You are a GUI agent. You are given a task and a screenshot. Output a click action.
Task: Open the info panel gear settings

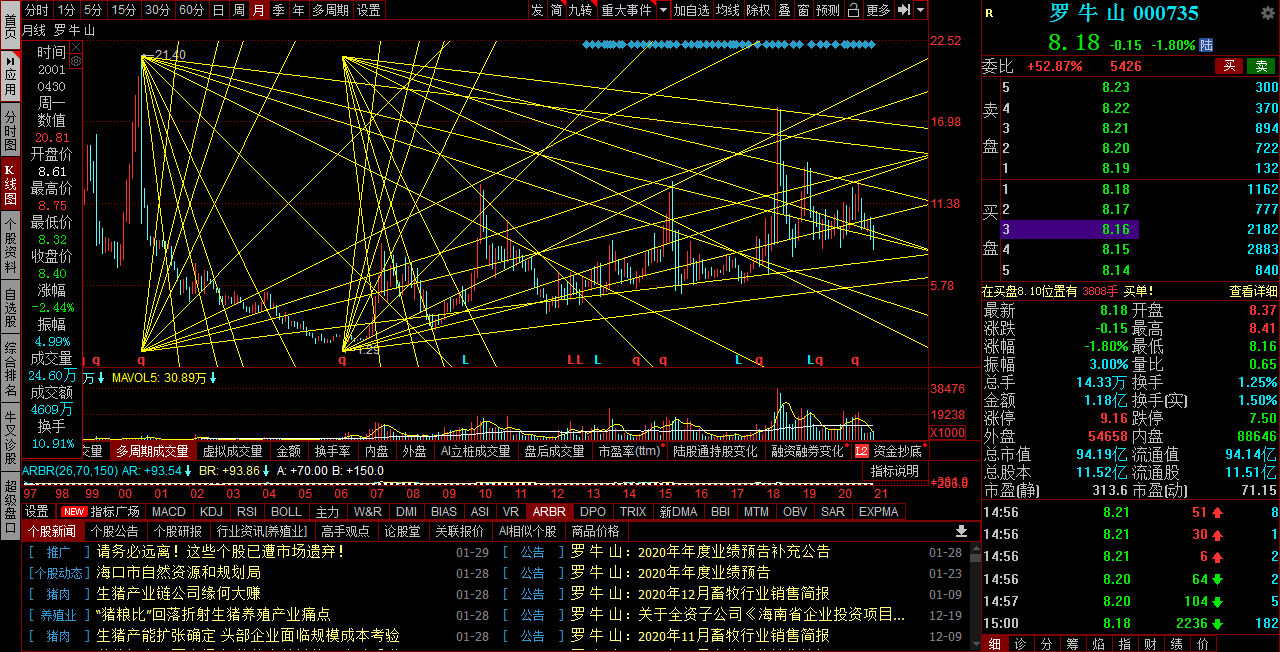75,61
